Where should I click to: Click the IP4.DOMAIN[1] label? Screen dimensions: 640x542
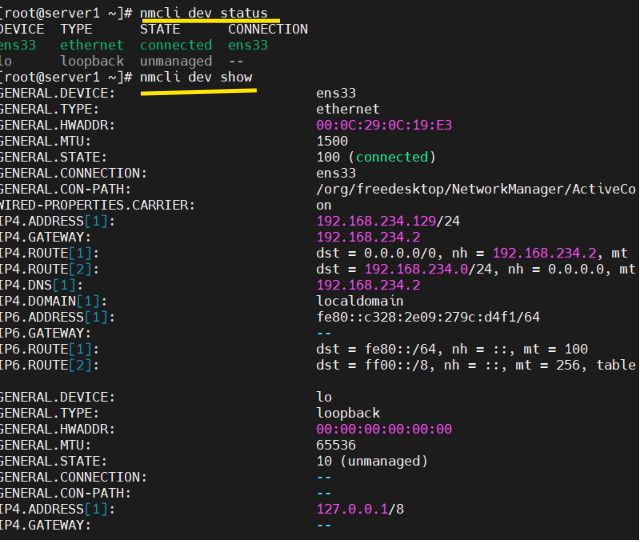pos(53,301)
